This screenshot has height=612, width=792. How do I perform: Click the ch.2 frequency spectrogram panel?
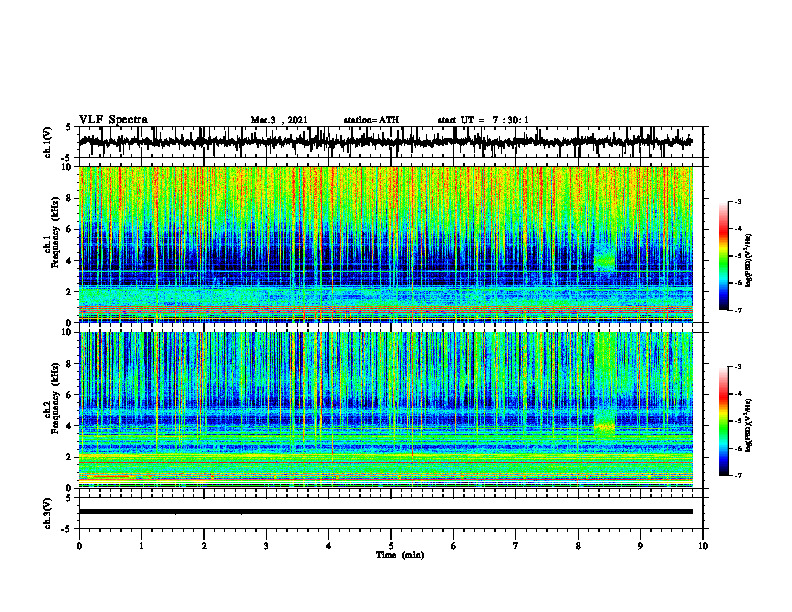click(385, 410)
